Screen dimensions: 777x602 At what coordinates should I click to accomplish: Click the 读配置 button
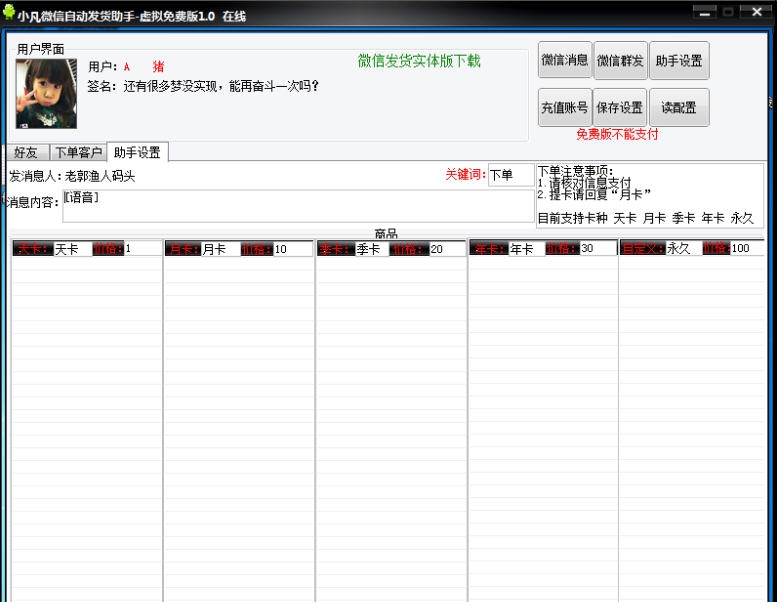coord(678,108)
